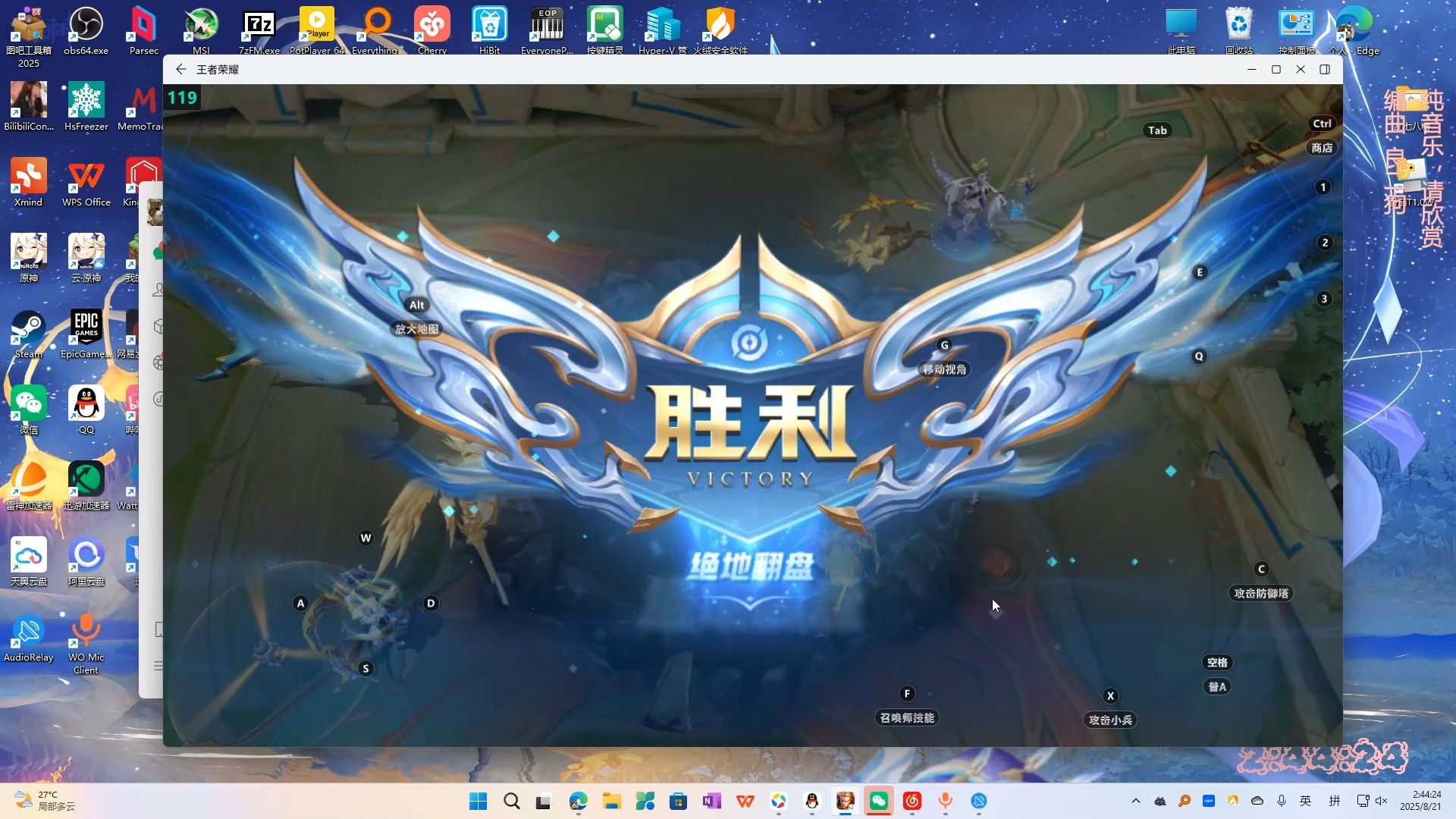The width and height of the screenshot is (1456, 819).
Task: Open Cherry desktop shortcut
Action: (x=432, y=32)
